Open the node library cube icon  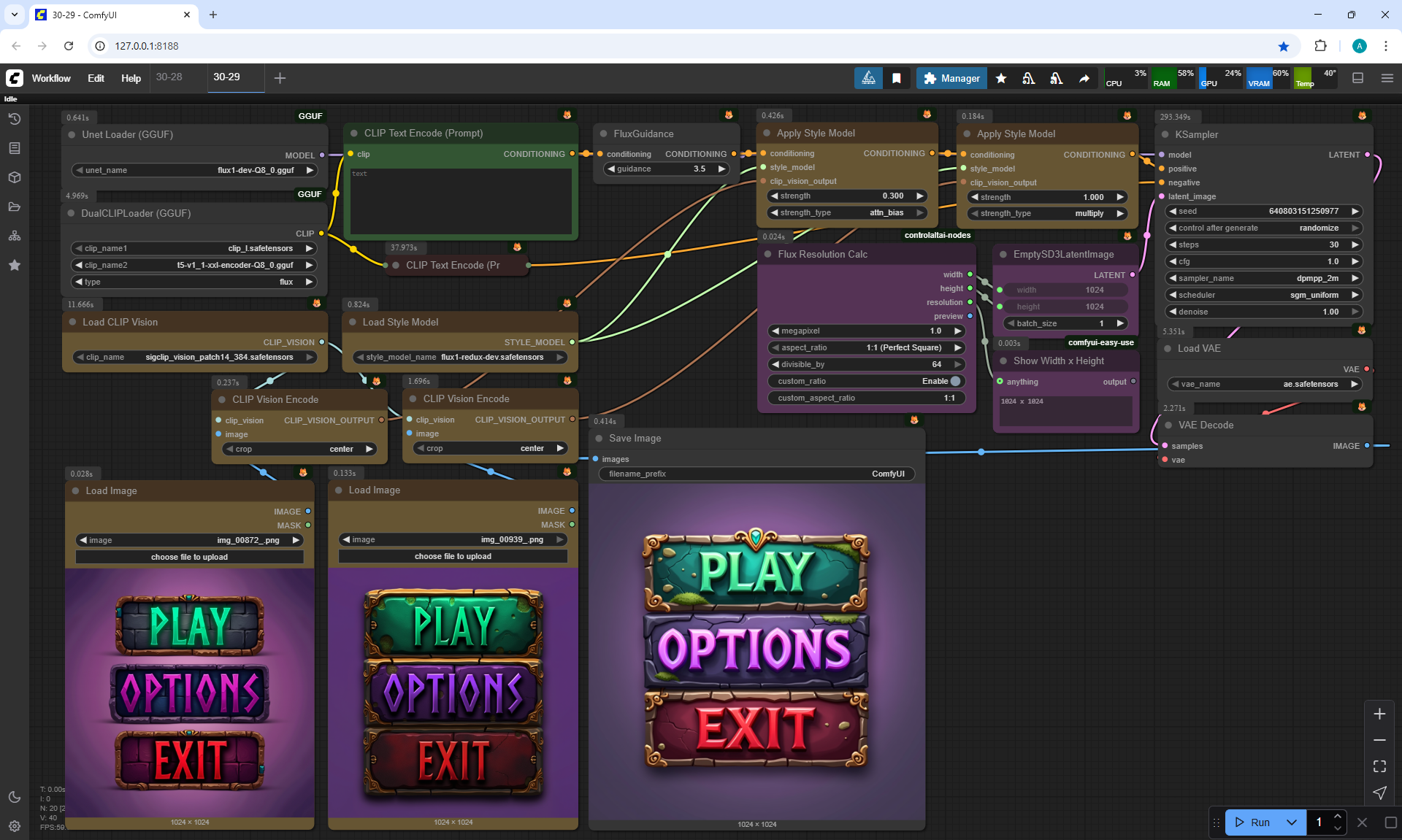[x=15, y=177]
